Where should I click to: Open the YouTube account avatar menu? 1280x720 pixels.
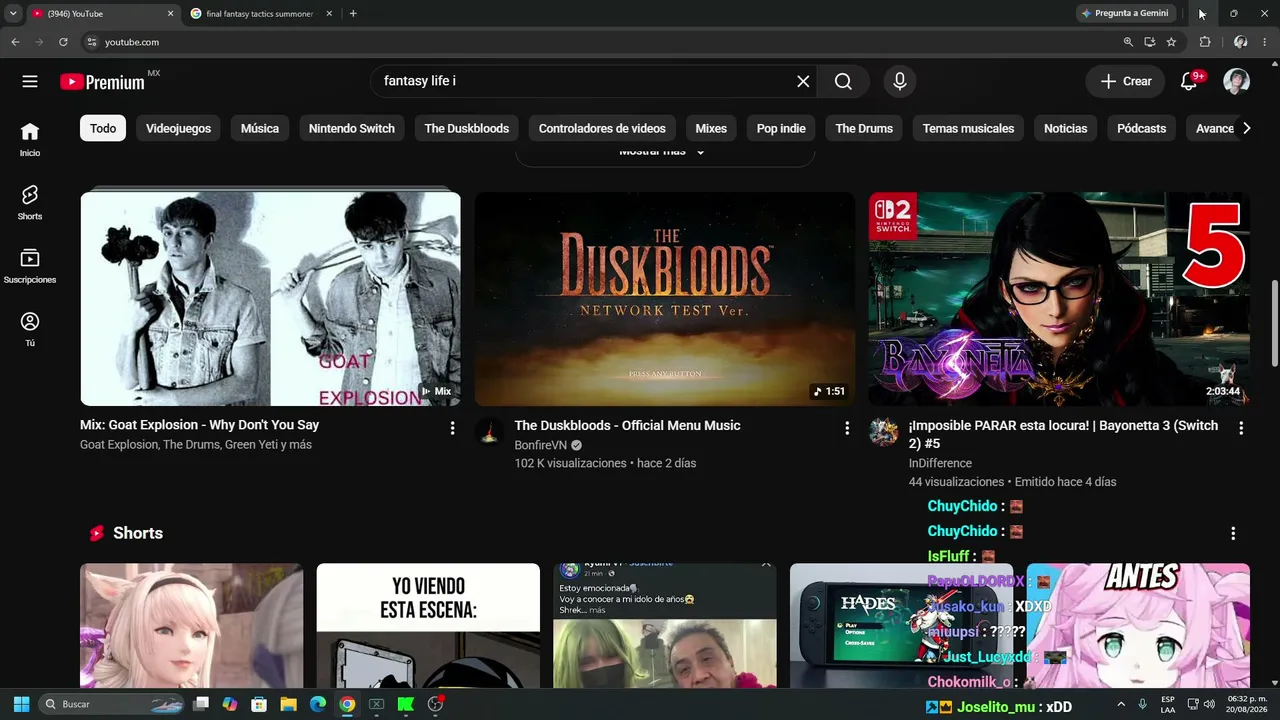coord(1236,81)
